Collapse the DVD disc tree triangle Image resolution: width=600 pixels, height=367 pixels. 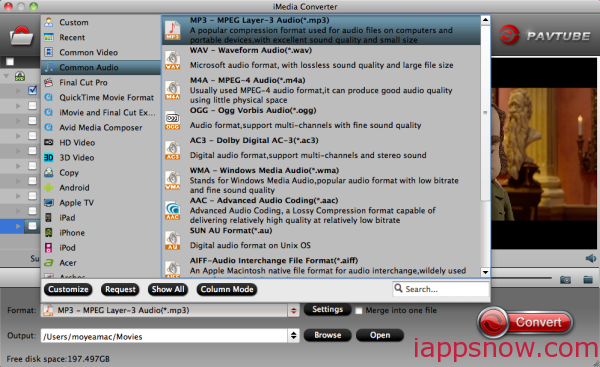tap(6, 76)
